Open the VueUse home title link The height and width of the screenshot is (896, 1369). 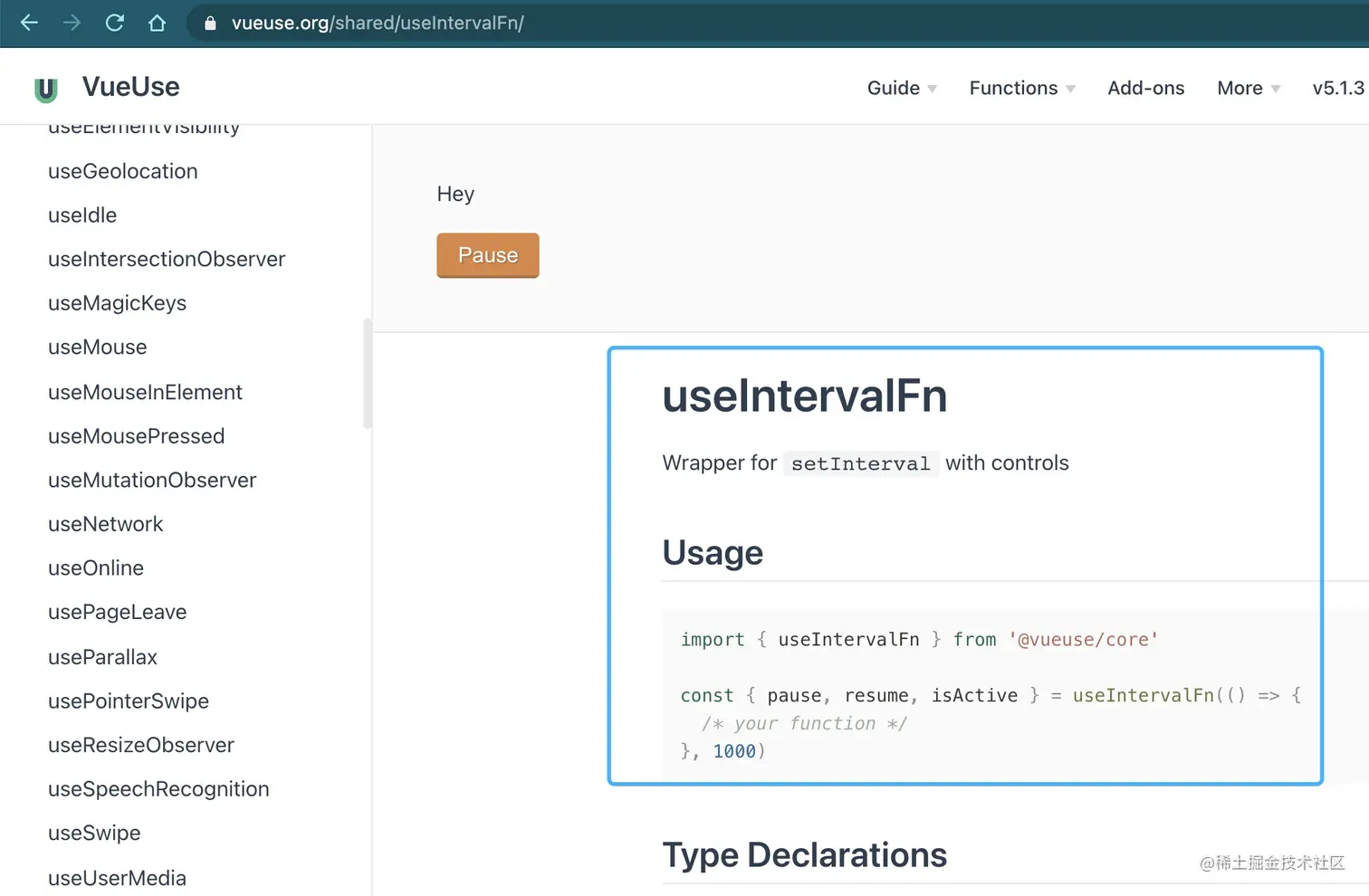[131, 87]
